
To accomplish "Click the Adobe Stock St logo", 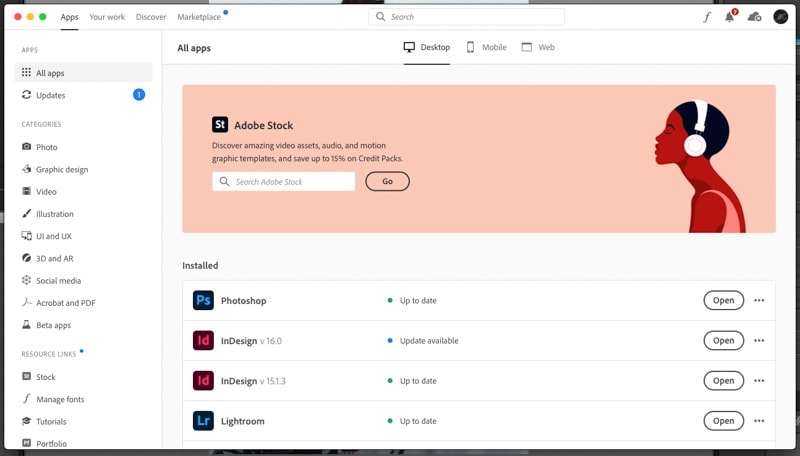I will point(220,124).
